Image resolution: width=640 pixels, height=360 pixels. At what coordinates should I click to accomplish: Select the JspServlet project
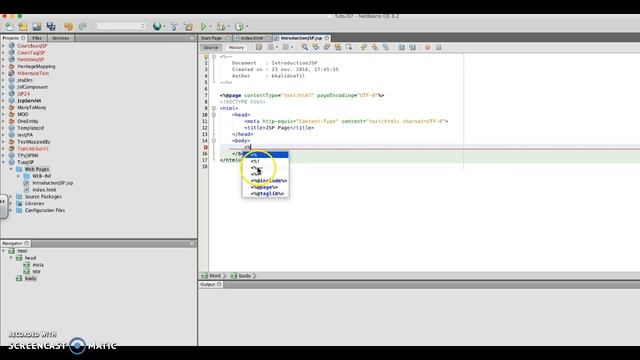click(29, 100)
